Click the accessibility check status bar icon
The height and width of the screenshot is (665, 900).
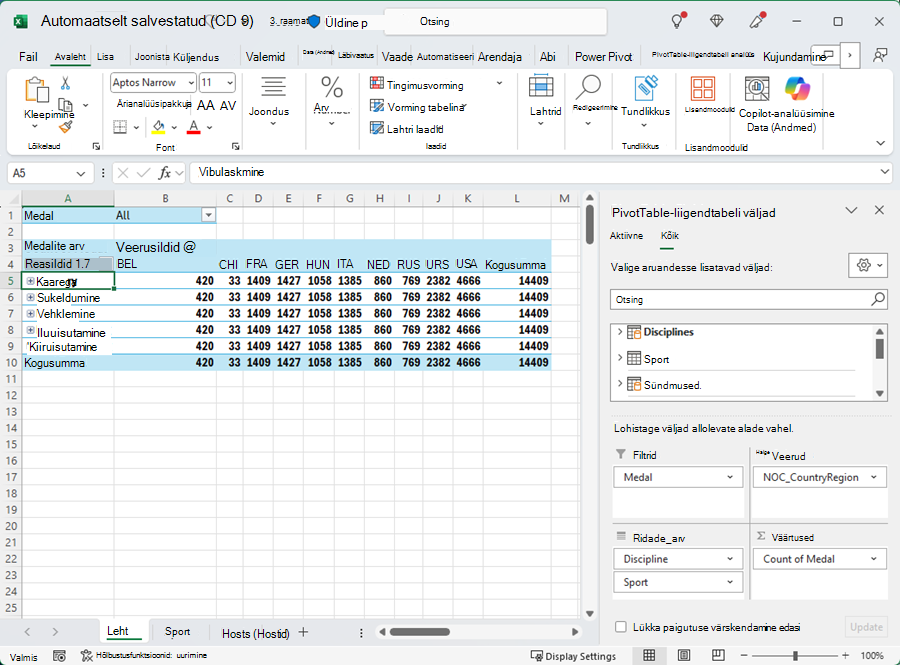tap(87, 655)
